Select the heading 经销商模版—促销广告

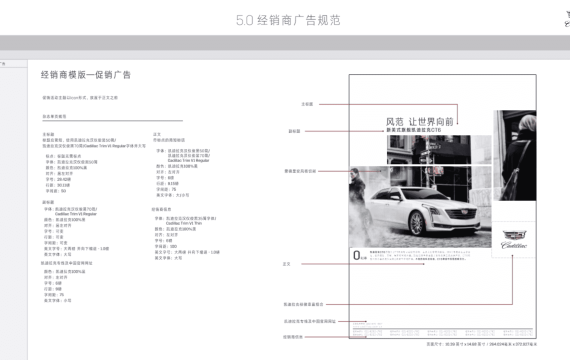(86, 75)
